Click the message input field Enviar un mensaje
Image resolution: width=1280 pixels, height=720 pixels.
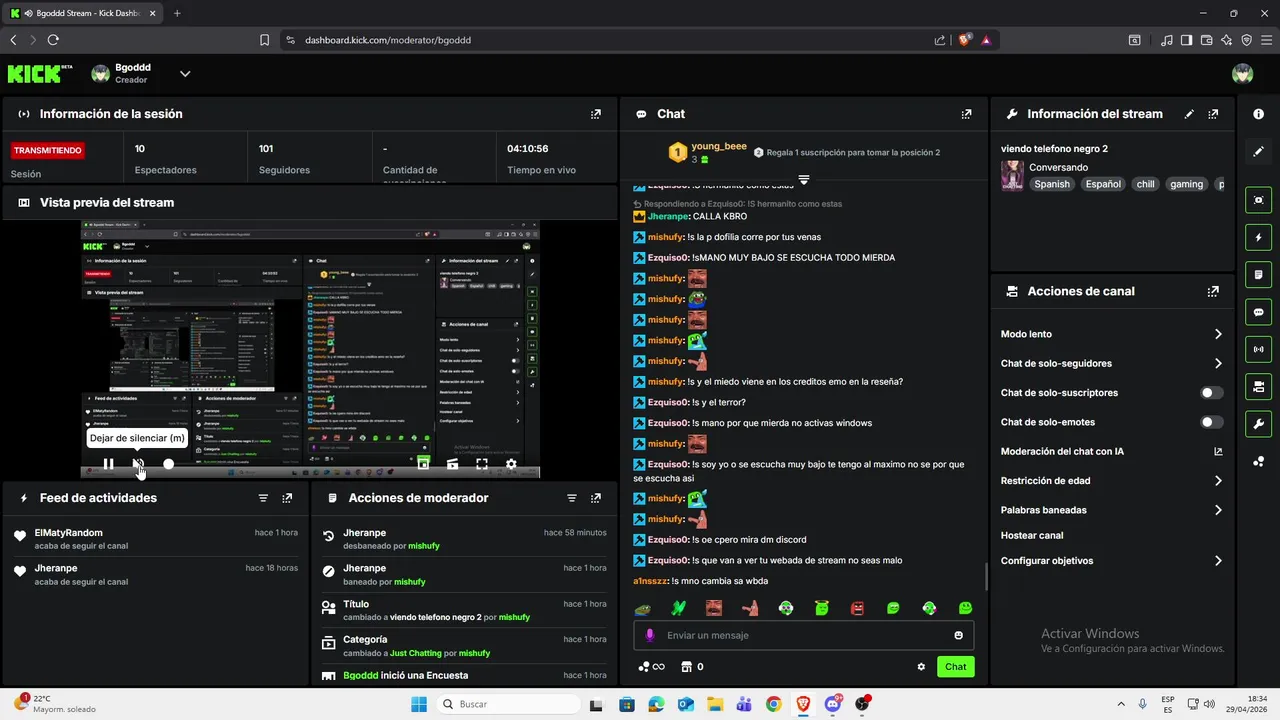click(803, 635)
